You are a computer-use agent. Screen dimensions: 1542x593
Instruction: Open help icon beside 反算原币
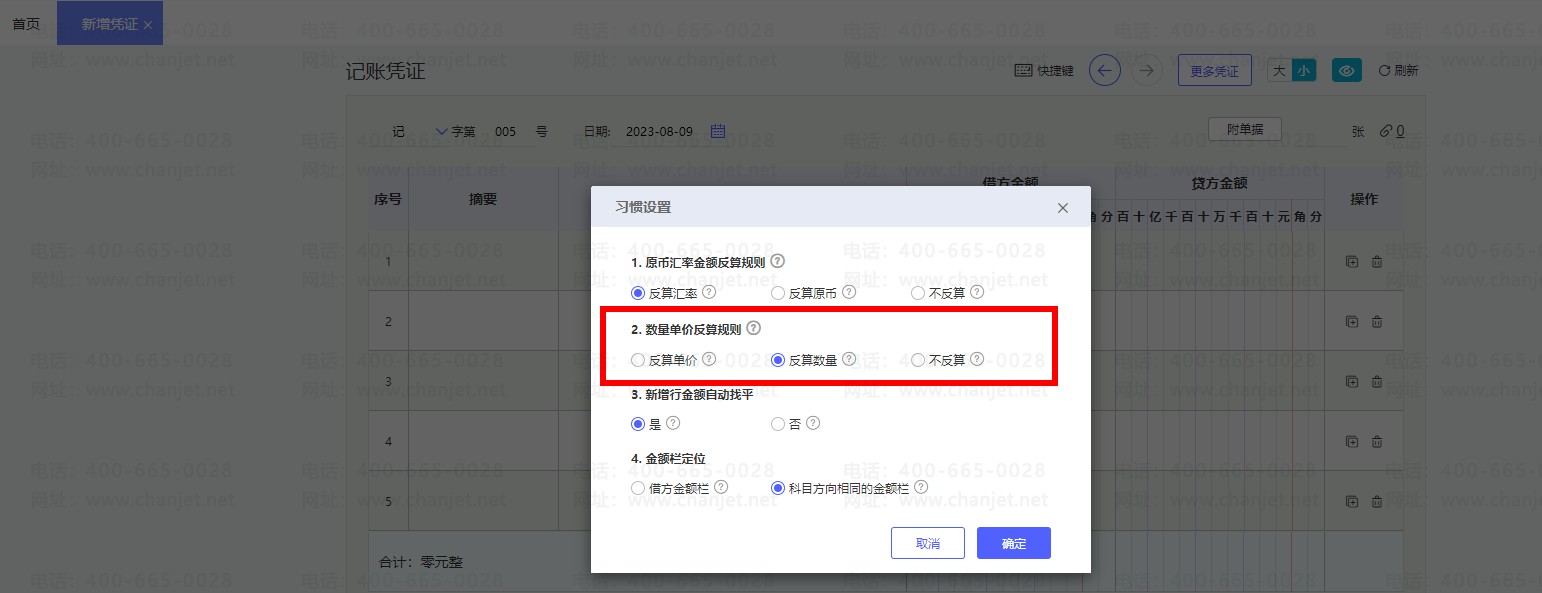(x=849, y=292)
